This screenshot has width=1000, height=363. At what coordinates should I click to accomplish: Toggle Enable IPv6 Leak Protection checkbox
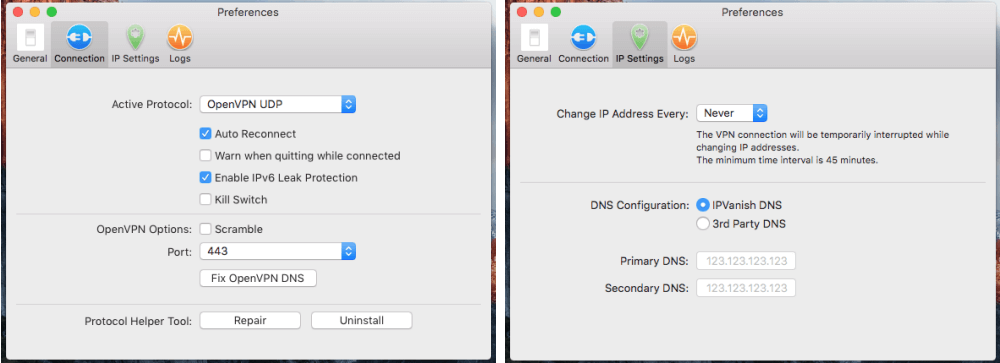click(x=205, y=178)
